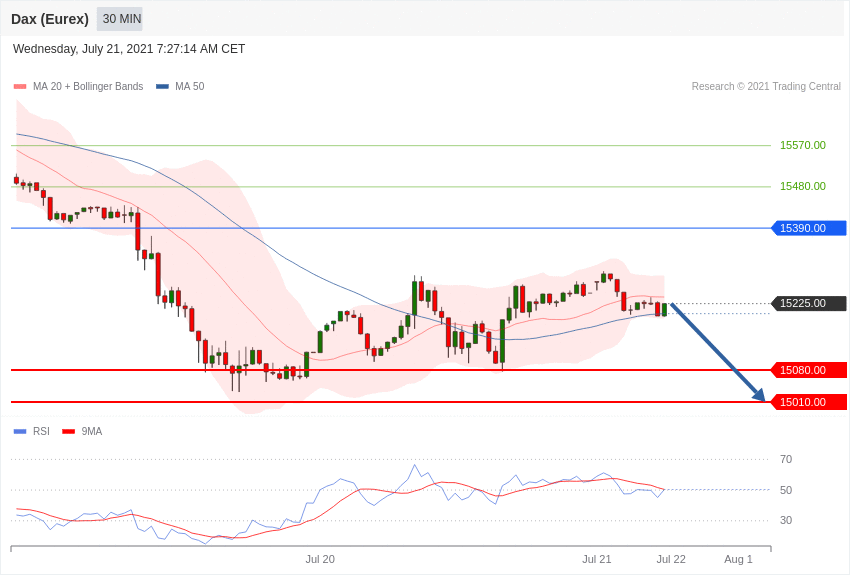Click the Jul 21 time axis label
Image resolution: width=850 pixels, height=576 pixels.
pyautogui.click(x=596, y=559)
